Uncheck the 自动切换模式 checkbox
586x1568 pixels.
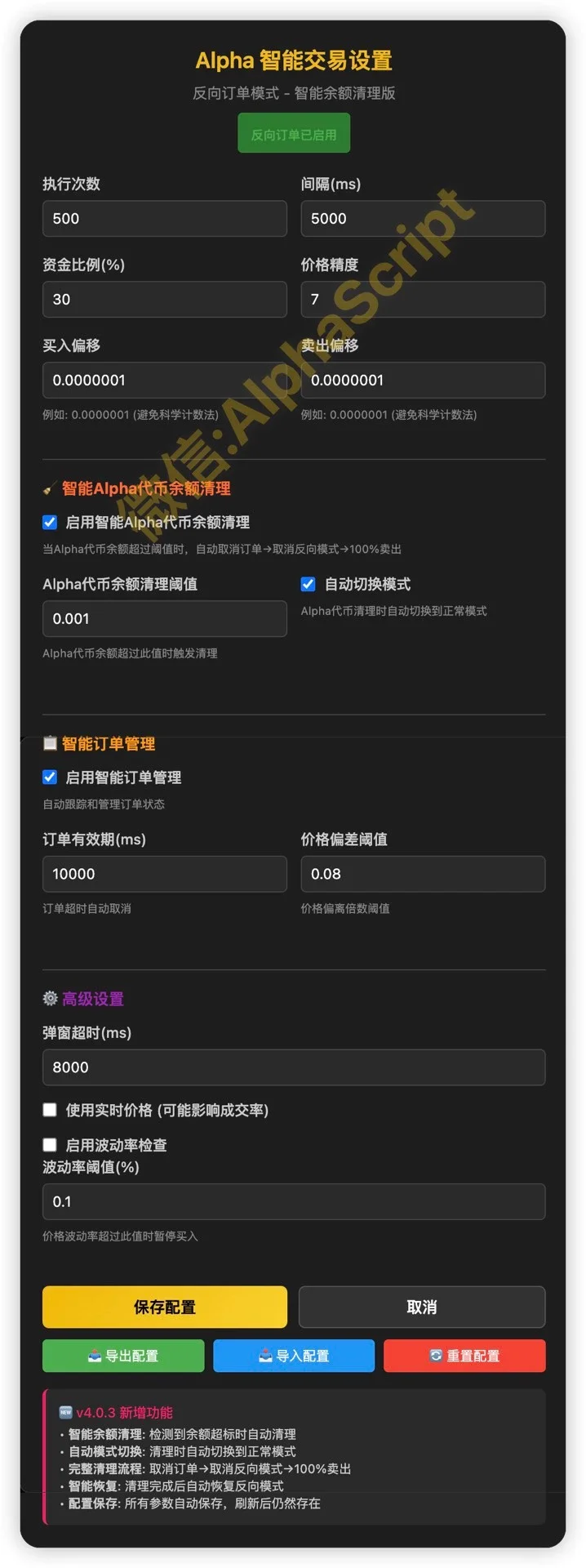(308, 584)
